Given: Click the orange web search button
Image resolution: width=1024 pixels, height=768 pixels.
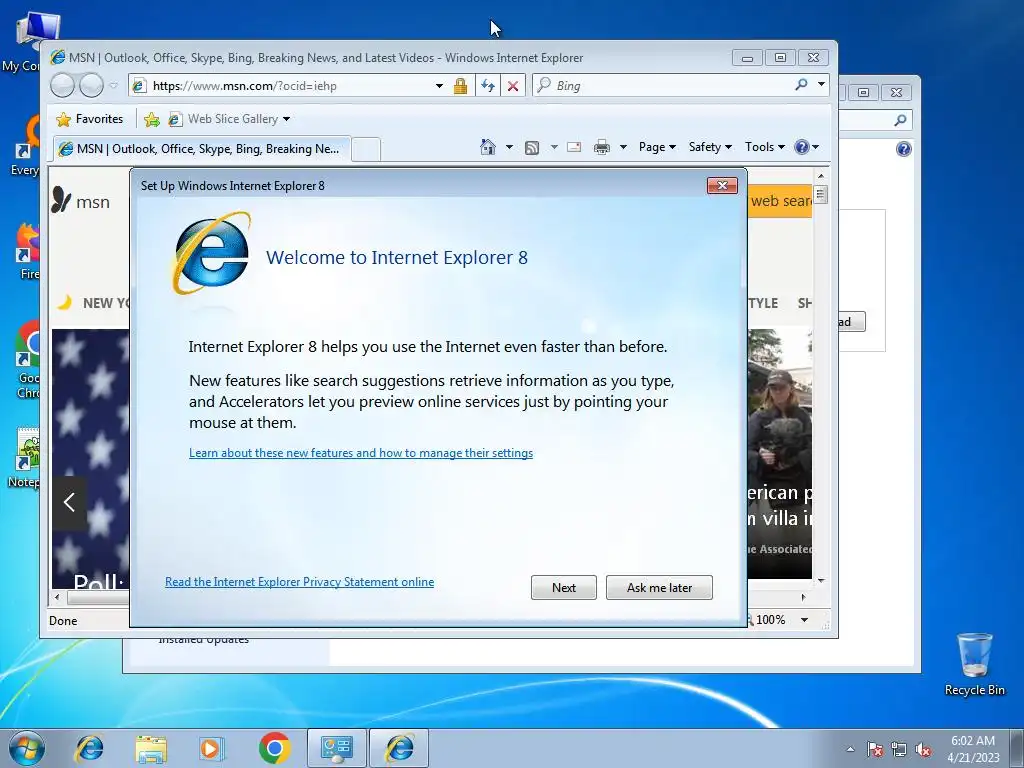Looking at the screenshot, I should click(780, 200).
